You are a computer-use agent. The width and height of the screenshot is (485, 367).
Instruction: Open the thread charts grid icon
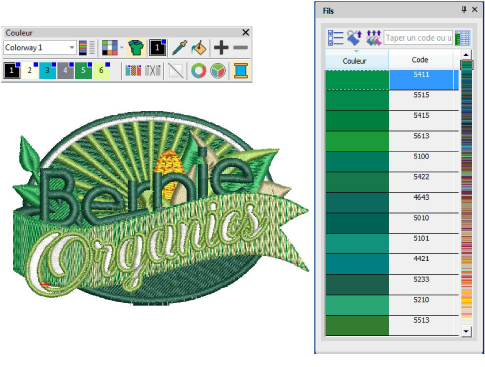click(x=463, y=38)
